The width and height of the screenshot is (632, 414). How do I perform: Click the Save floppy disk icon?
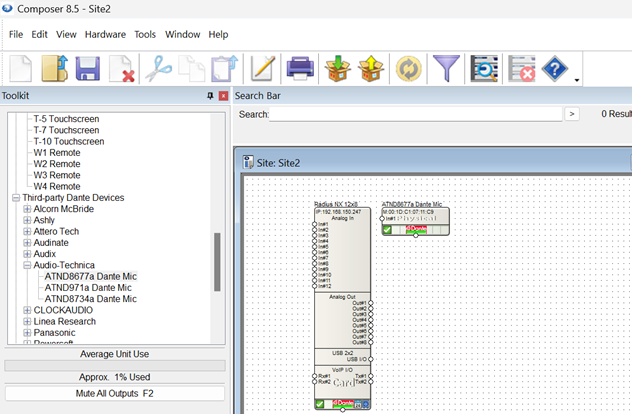(x=88, y=69)
